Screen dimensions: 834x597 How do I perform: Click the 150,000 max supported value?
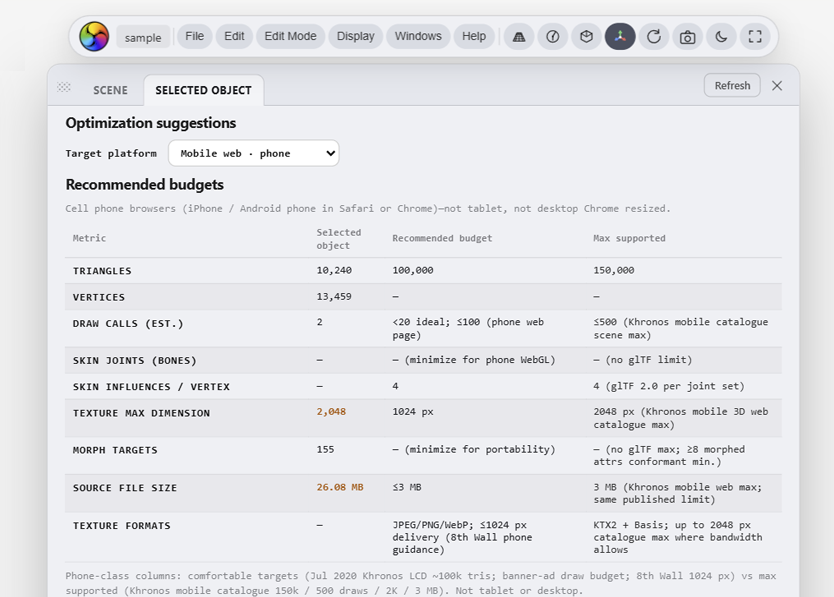pyautogui.click(x=614, y=270)
